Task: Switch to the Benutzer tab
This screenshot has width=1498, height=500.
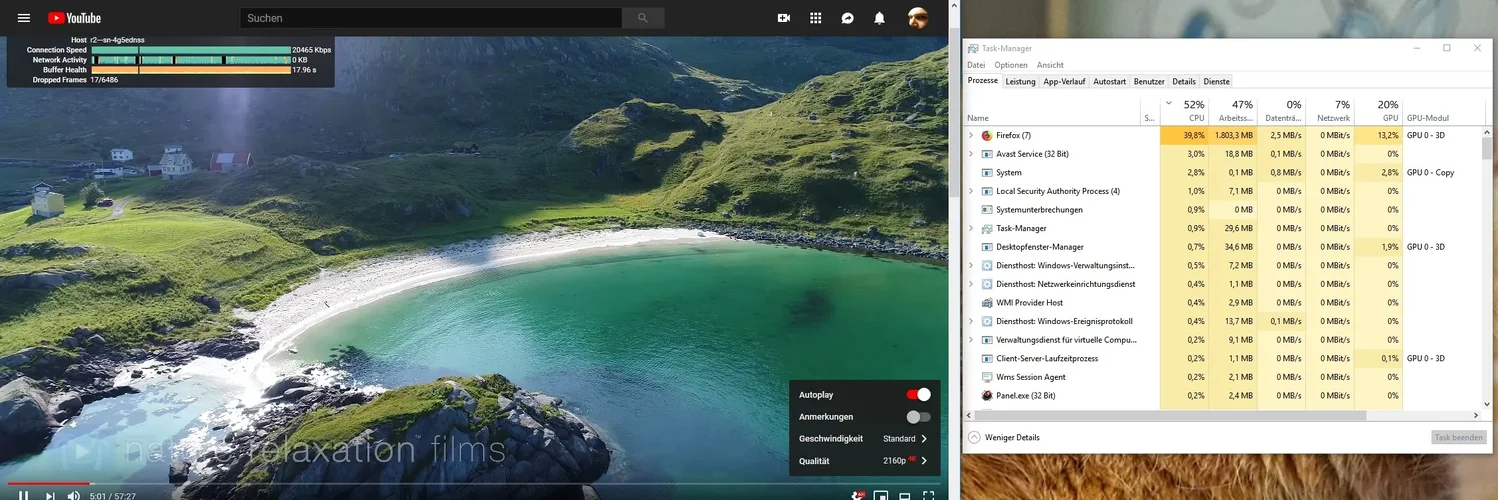Action: pos(1149,81)
